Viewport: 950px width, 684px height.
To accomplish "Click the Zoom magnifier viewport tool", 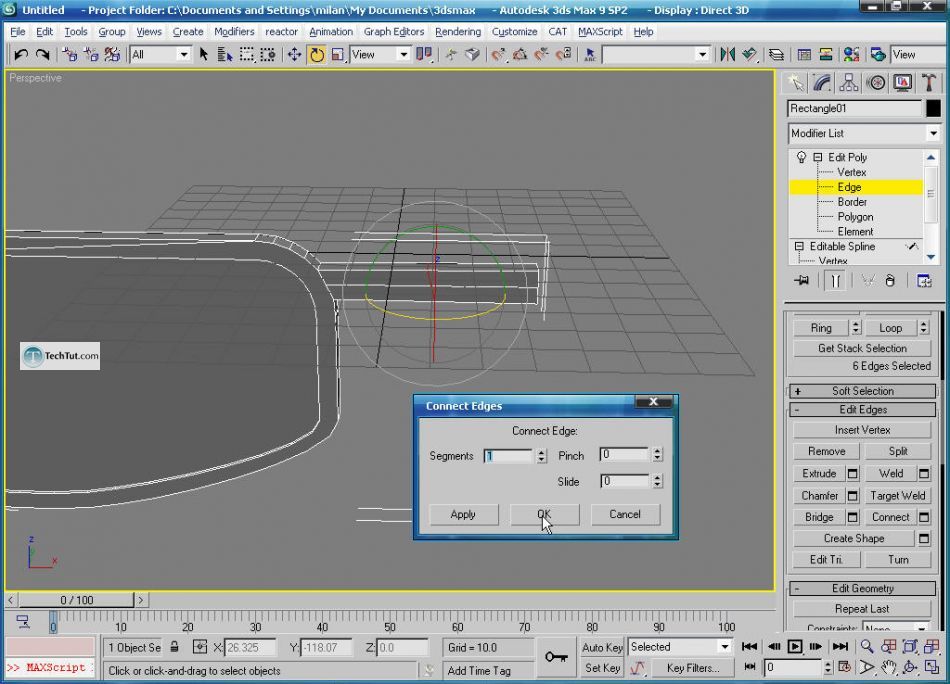I will (867, 647).
